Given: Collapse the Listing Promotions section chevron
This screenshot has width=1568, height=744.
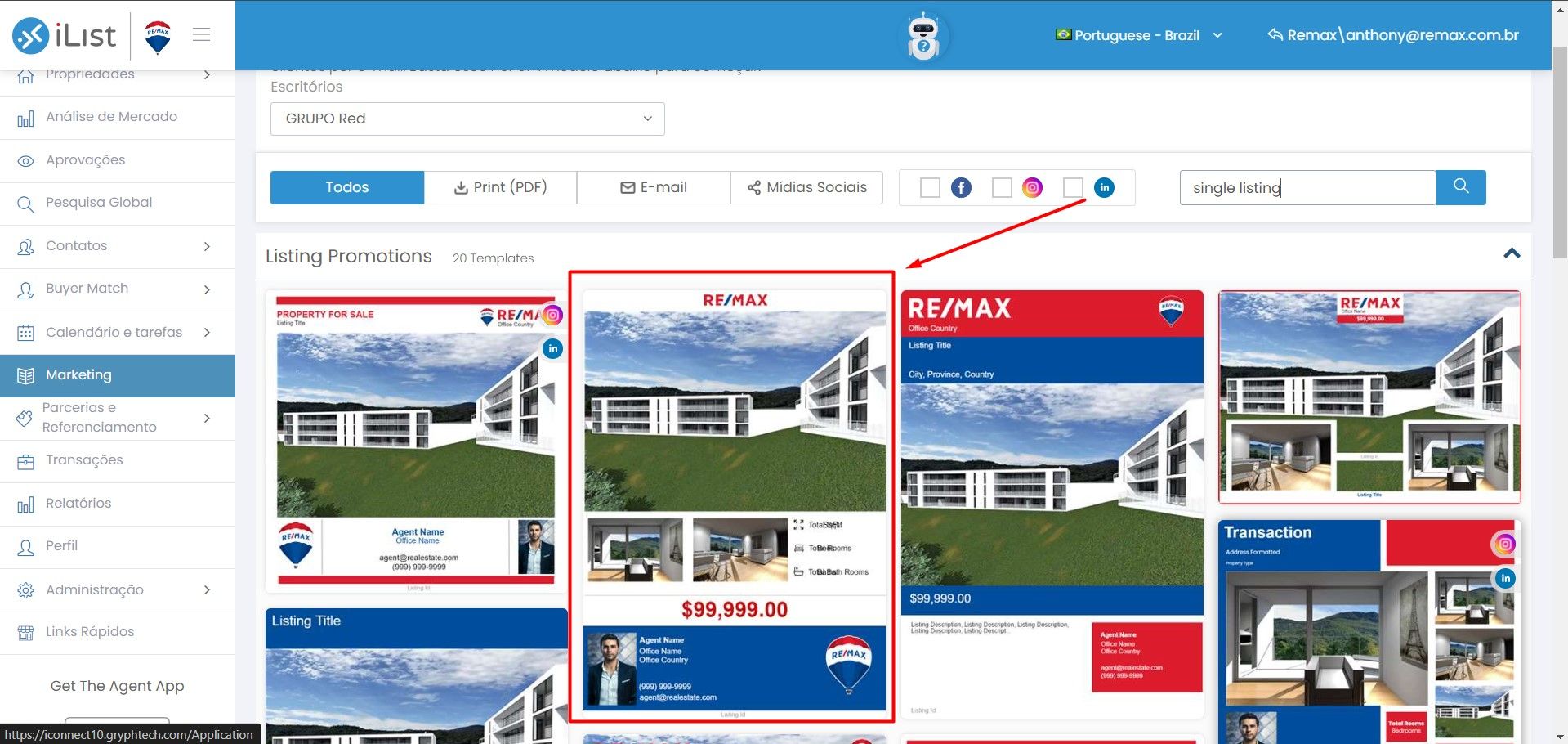Looking at the screenshot, I should tap(1512, 253).
